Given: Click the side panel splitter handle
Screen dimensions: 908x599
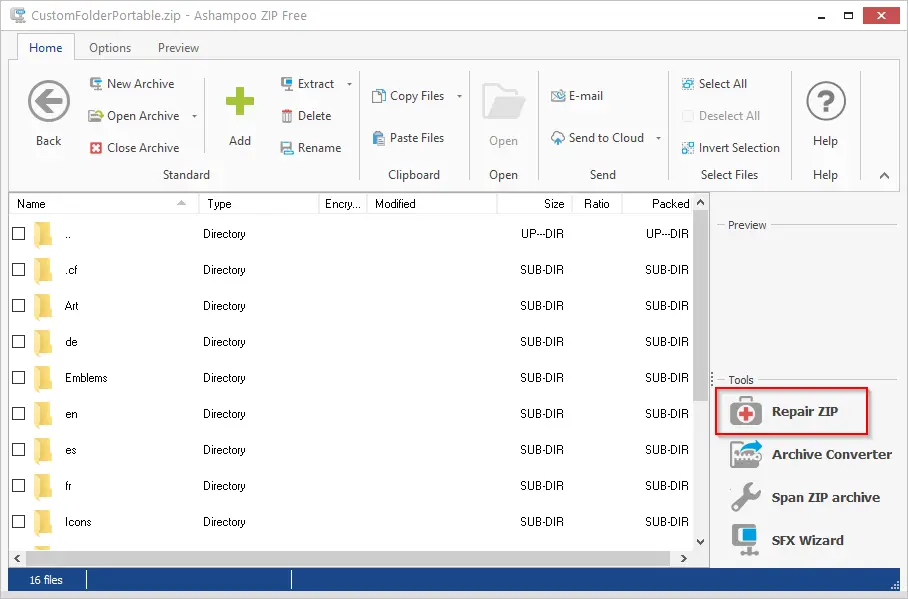Looking at the screenshot, I should click(x=712, y=379).
